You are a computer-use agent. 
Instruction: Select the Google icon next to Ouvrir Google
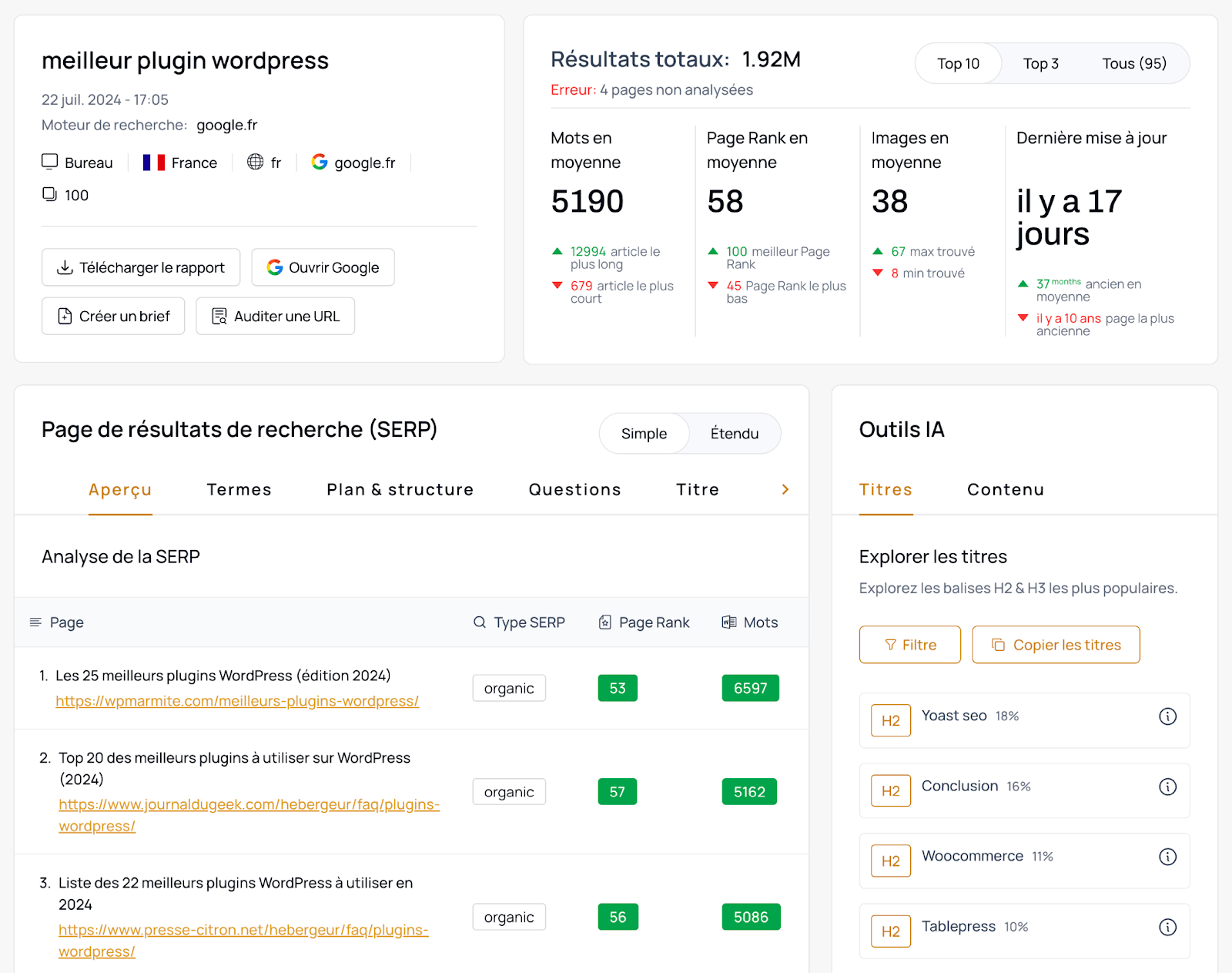point(275,267)
